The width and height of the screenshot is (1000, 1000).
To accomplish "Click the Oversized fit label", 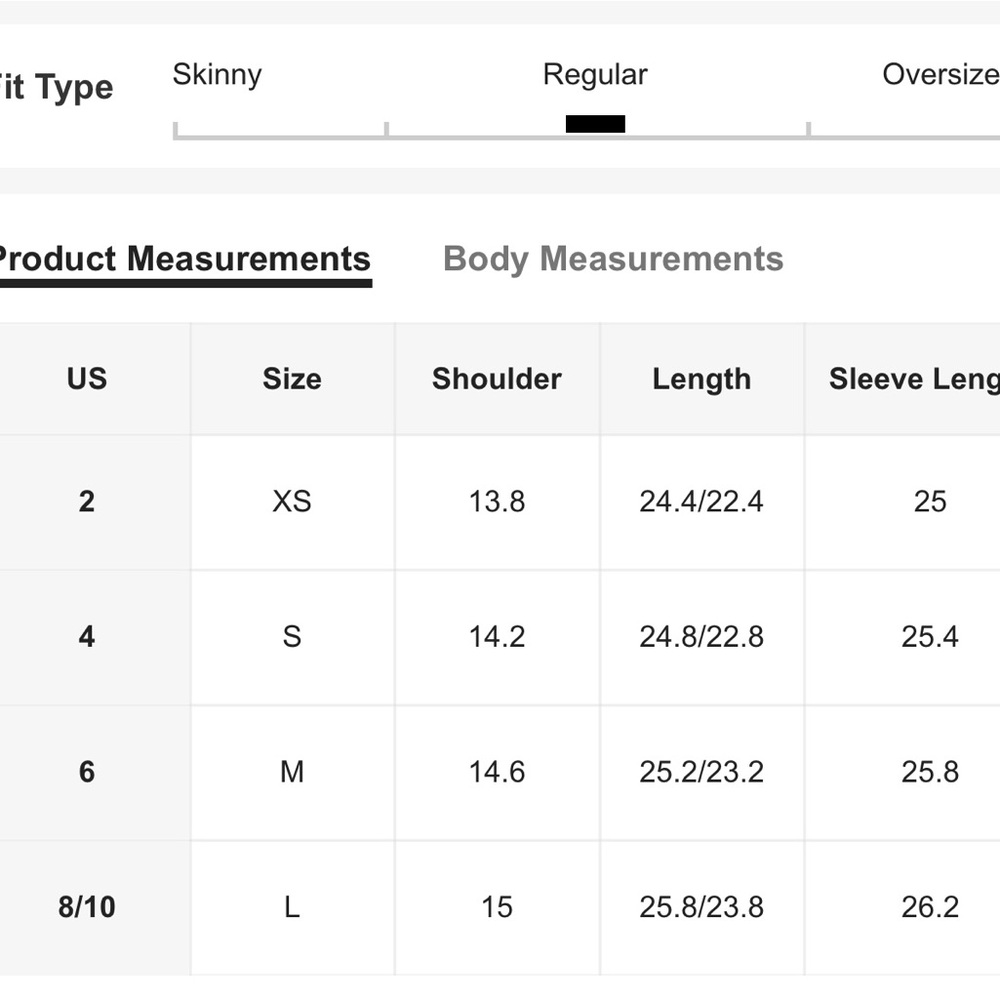I will [x=941, y=75].
